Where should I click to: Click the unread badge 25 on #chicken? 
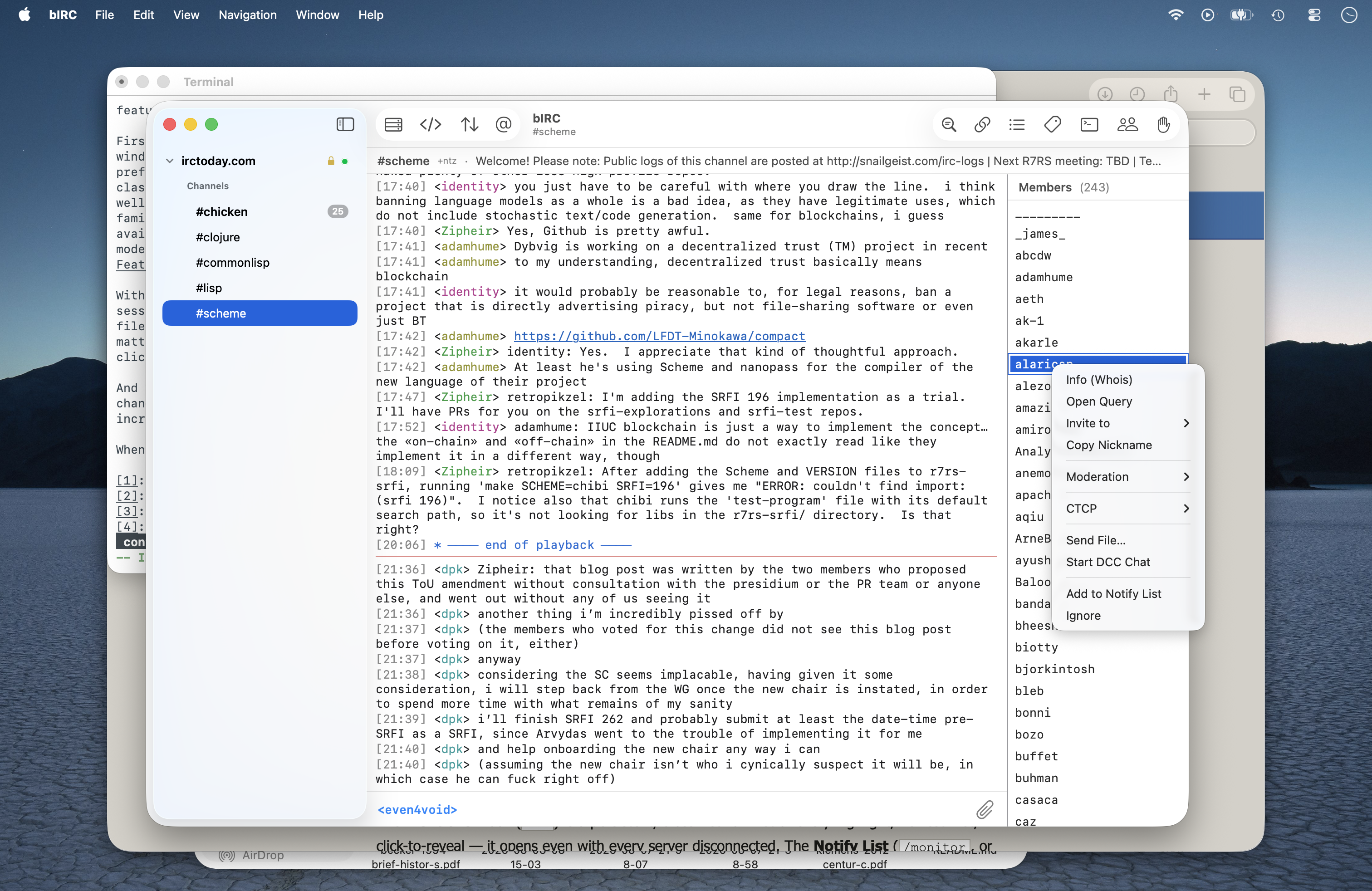point(337,211)
